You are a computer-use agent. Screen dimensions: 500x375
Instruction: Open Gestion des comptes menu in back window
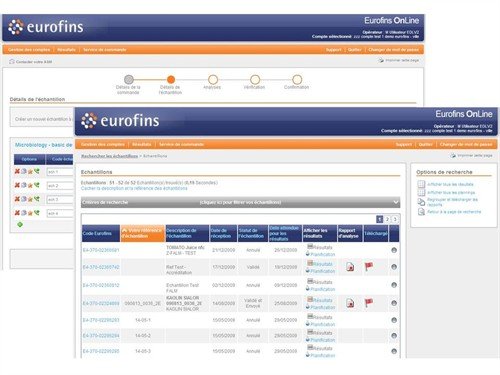click(x=29, y=50)
